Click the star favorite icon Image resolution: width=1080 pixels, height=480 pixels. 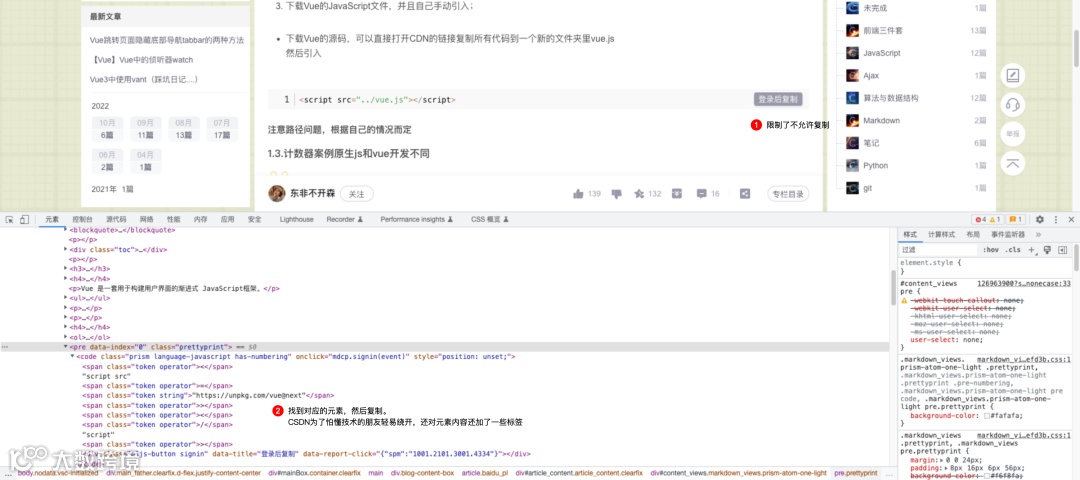[639, 194]
